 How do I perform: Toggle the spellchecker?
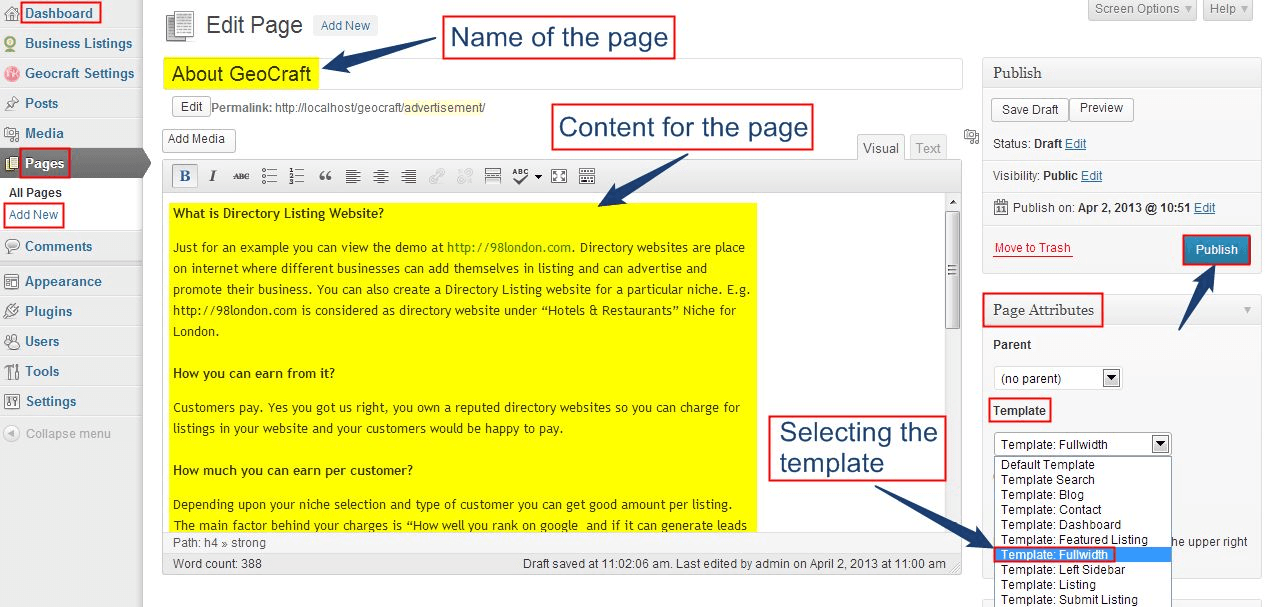520,176
